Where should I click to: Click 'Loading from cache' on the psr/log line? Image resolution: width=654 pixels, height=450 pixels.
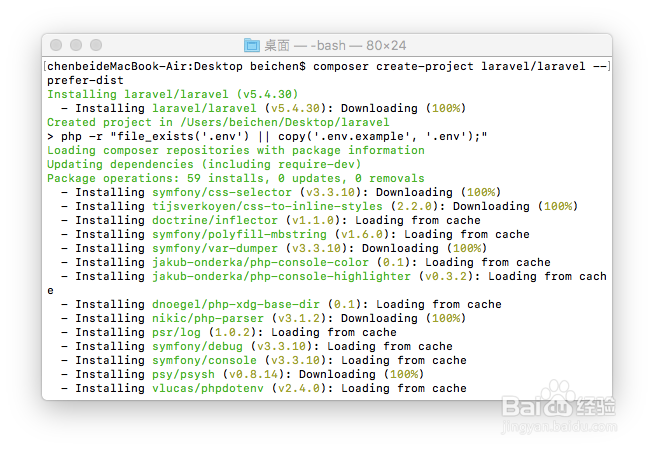[x=334, y=332]
